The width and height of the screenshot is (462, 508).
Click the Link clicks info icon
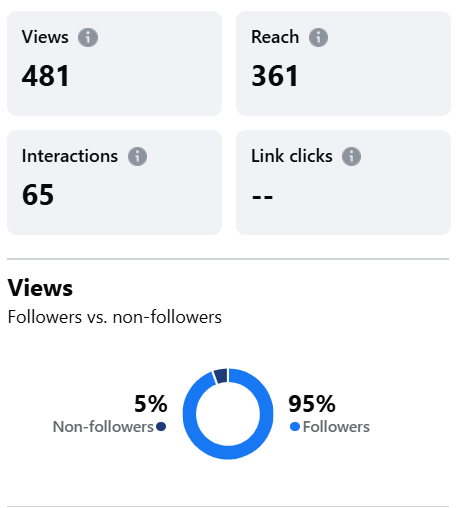[351, 156]
